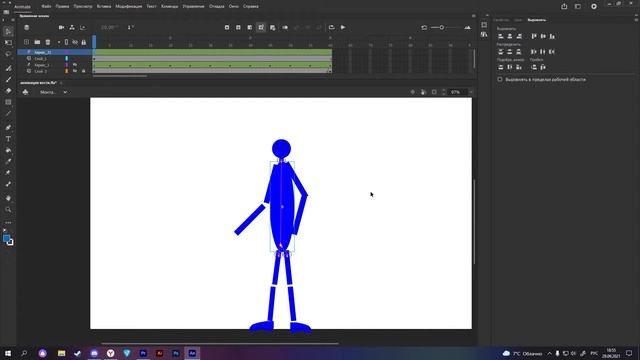This screenshot has width=640, height=360.
Task: Select the Text tool
Action: [x=8, y=139]
